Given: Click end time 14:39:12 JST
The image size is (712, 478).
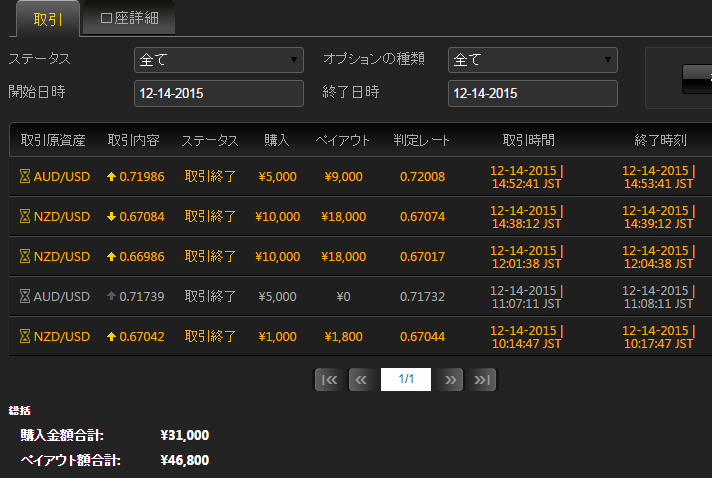Looking at the screenshot, I should tap(658, 223).
